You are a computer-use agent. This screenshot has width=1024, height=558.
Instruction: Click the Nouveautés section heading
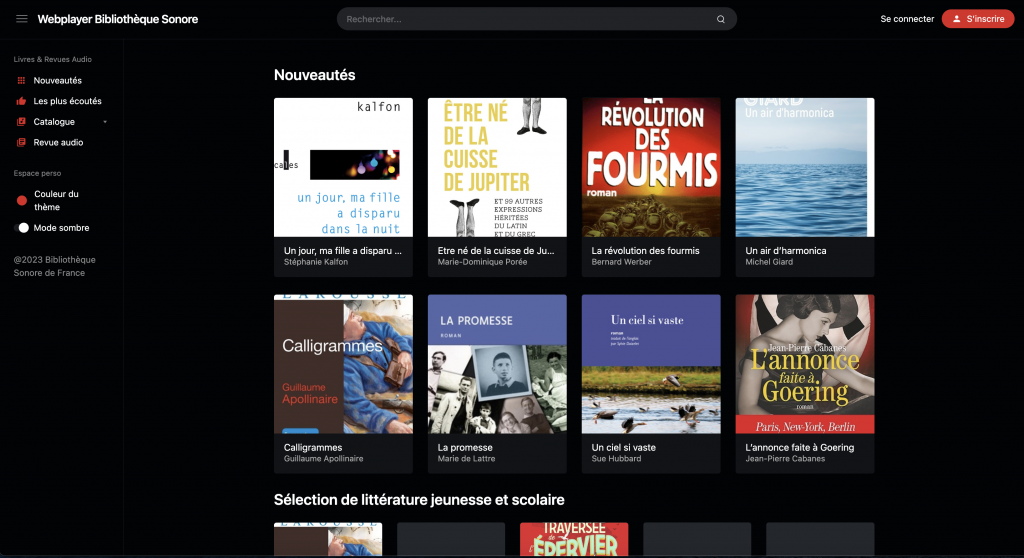(x=315, y=75)
